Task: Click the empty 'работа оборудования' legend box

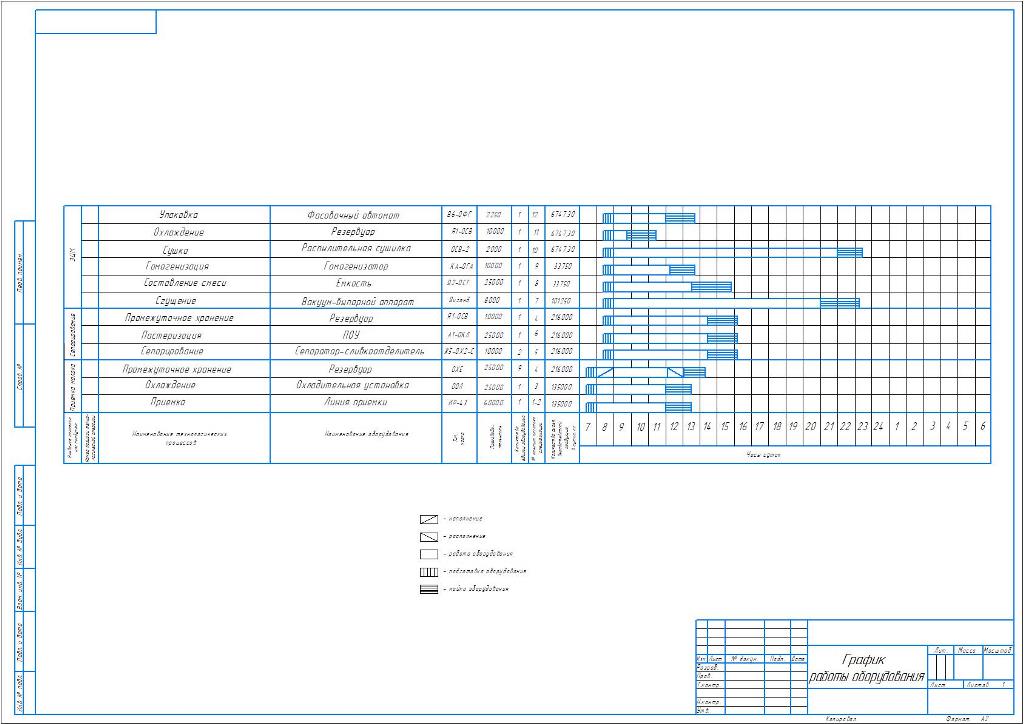Action: pos(428,554)
